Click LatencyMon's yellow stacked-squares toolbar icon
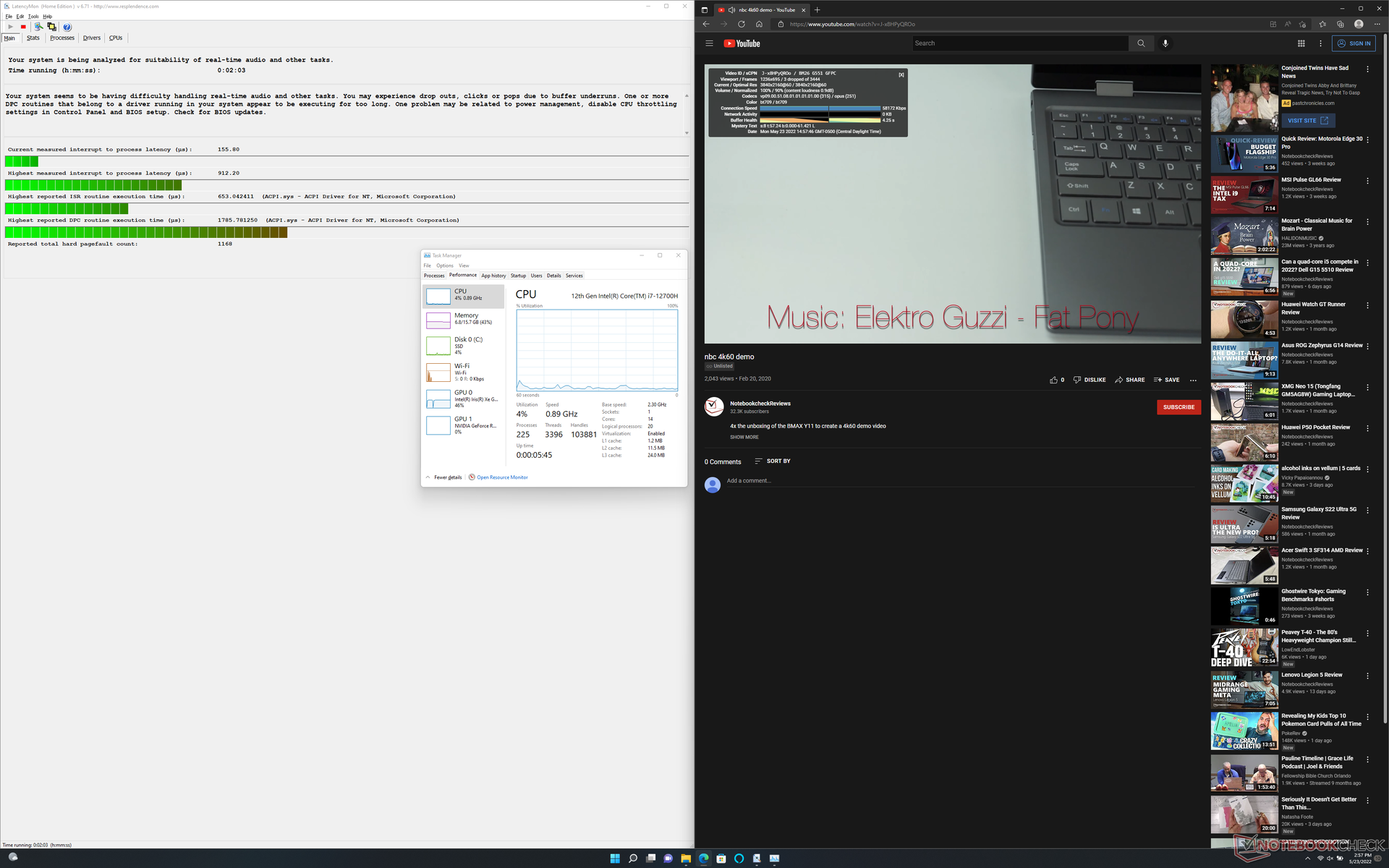The image size is (1389, 868). 51,27
